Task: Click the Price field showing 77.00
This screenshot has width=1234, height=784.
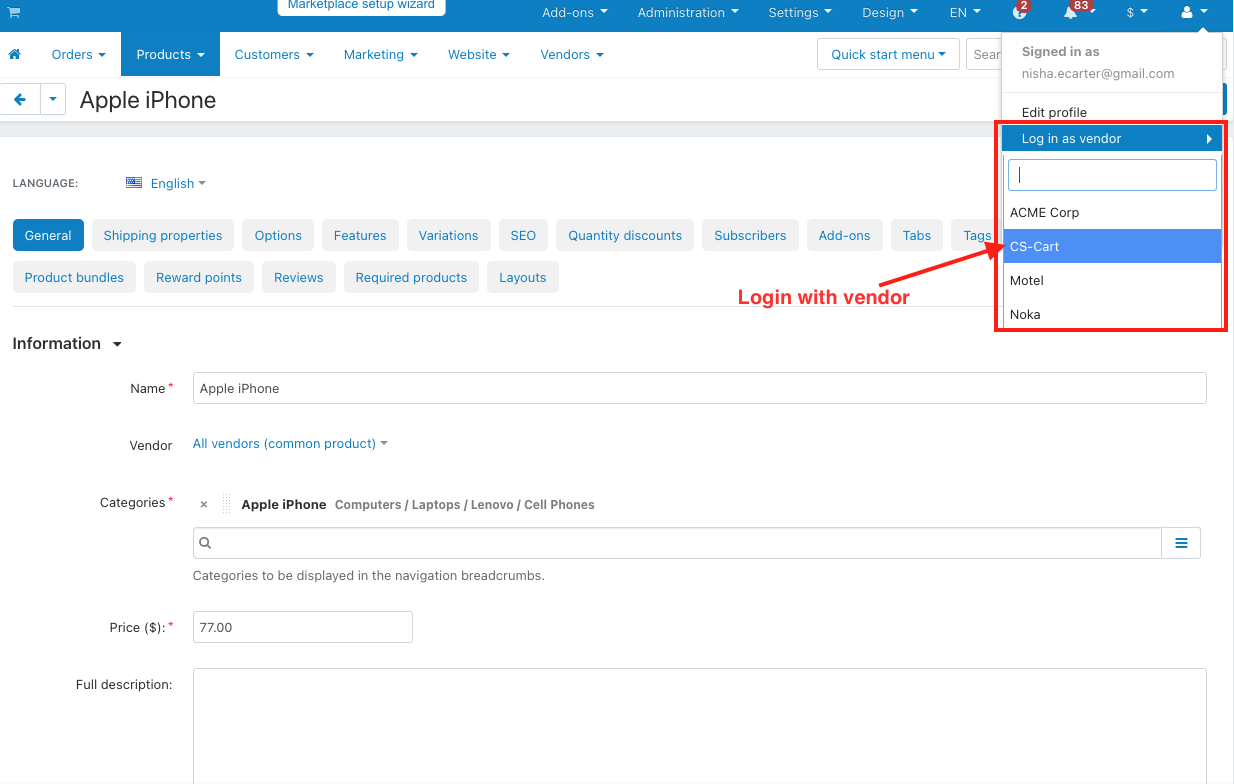Action: 302,627
